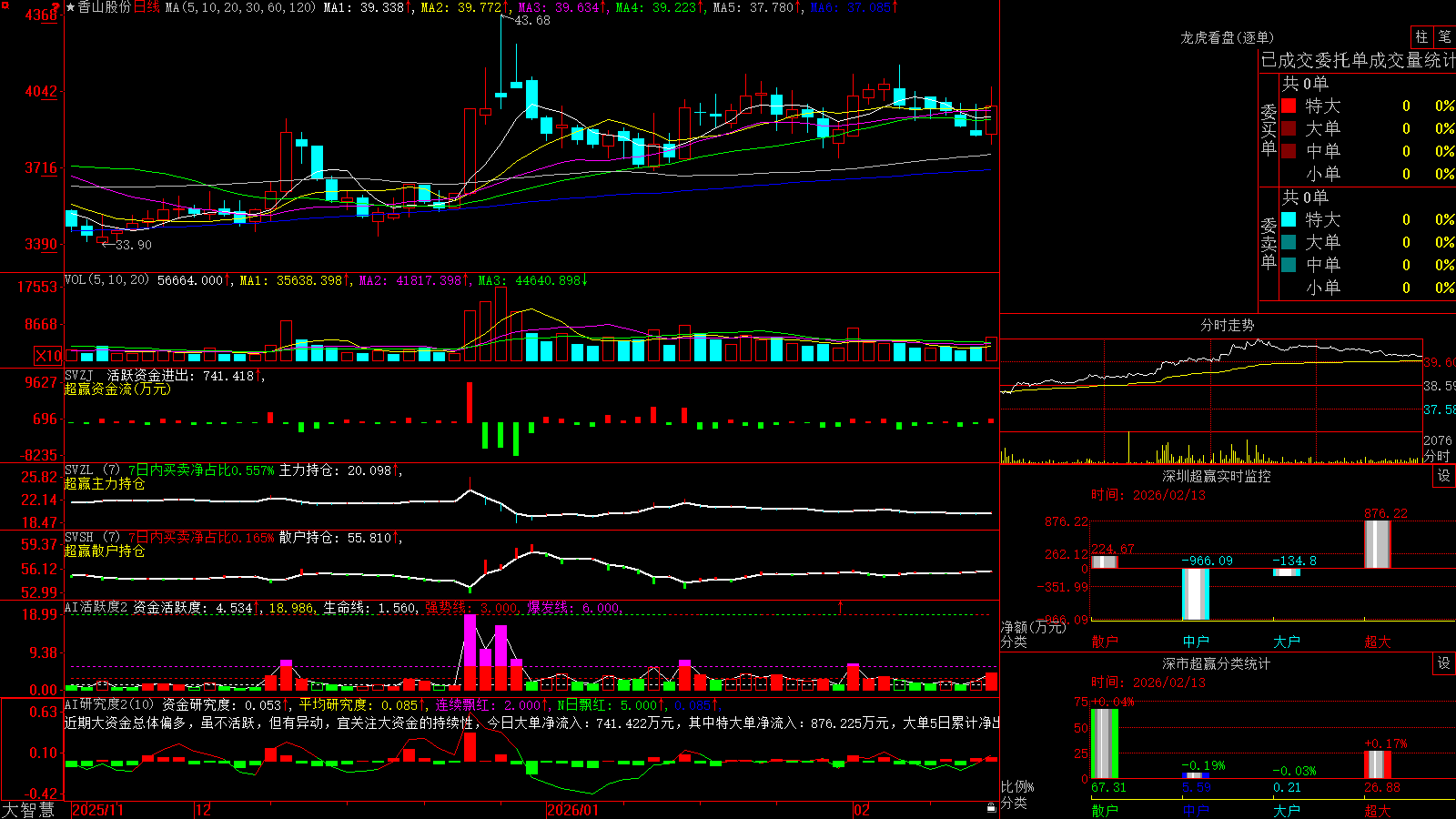Click the 日线 period label

coord(147,7)
